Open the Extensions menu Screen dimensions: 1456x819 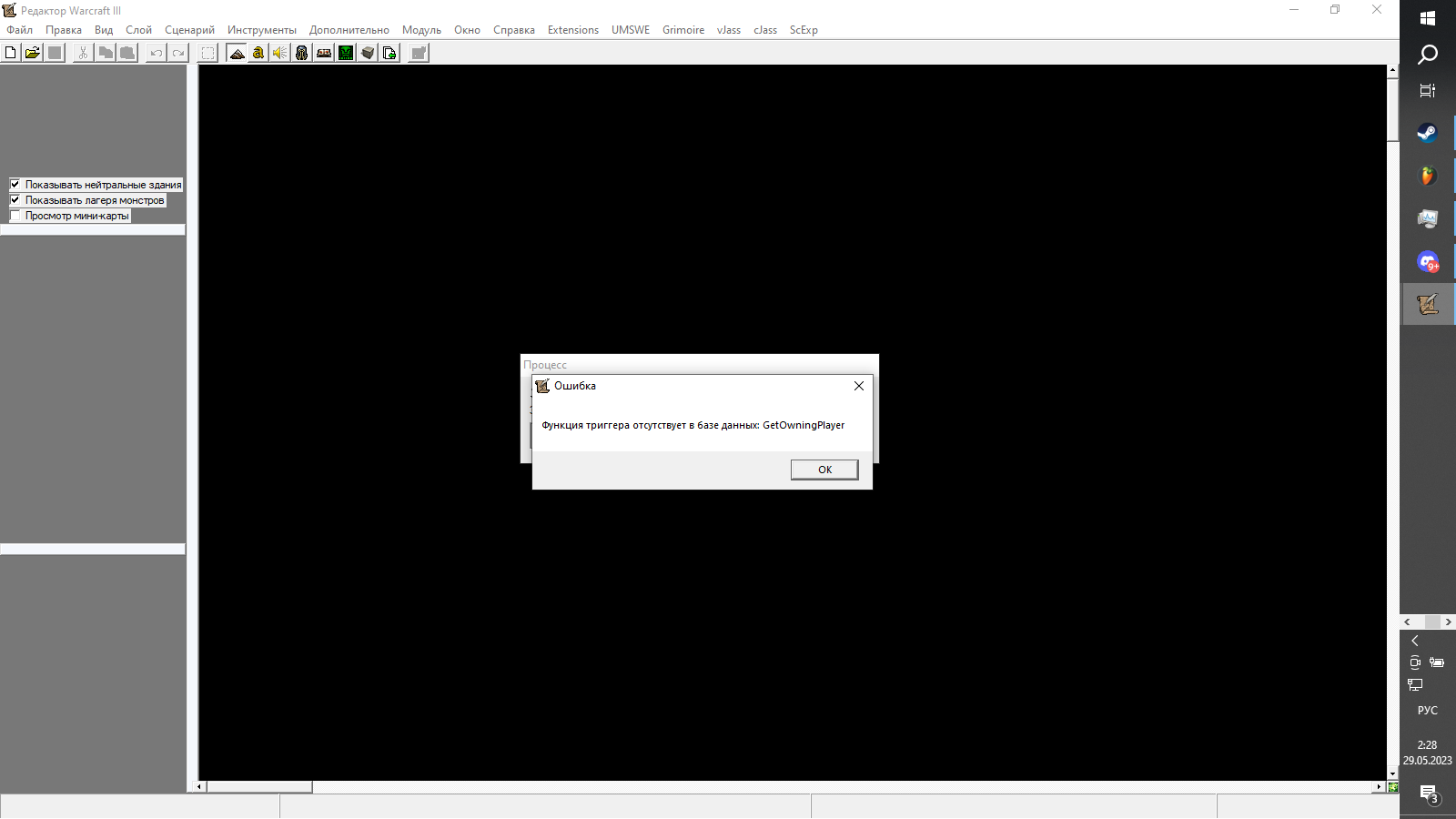point(573,30)
